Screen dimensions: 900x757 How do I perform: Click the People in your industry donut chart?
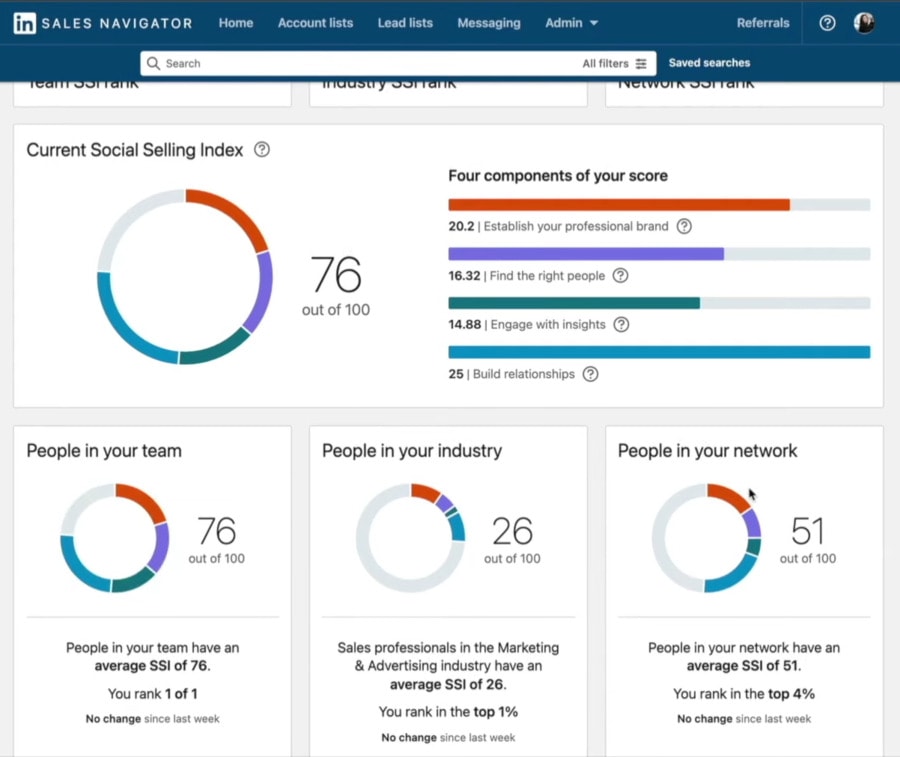410,538
